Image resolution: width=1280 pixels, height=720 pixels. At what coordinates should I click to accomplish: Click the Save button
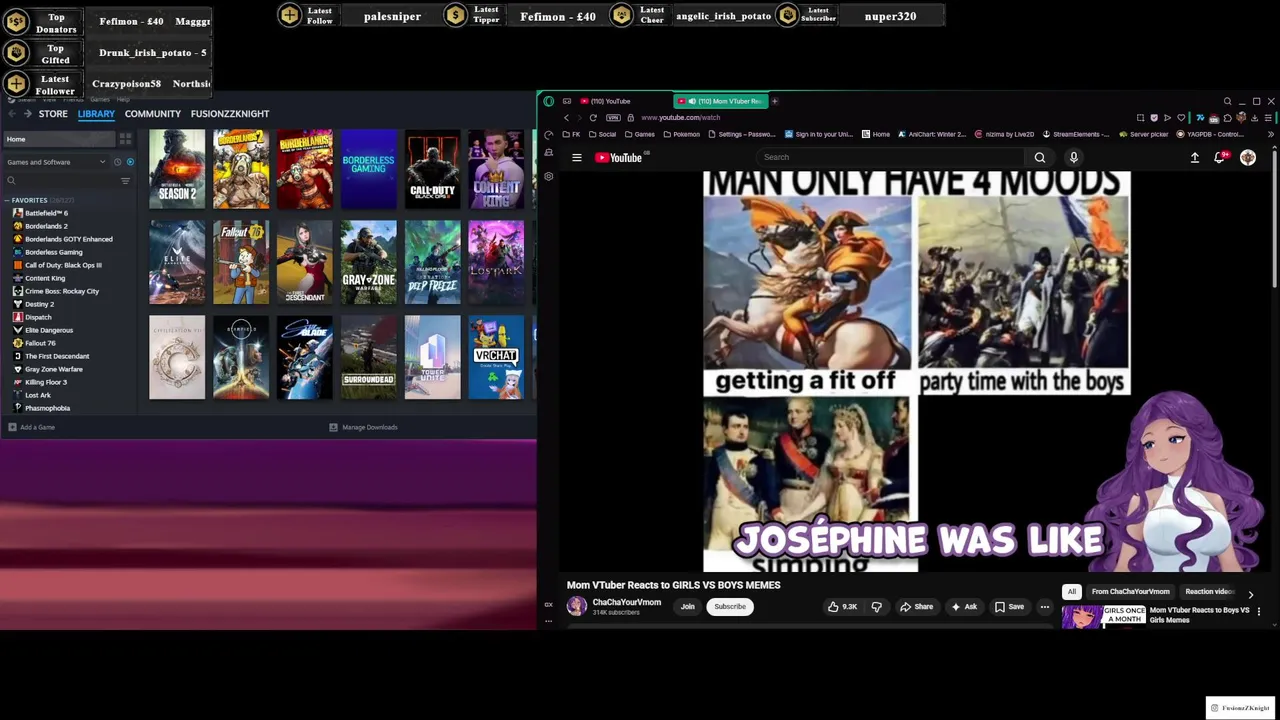[x=1009, y=606]
